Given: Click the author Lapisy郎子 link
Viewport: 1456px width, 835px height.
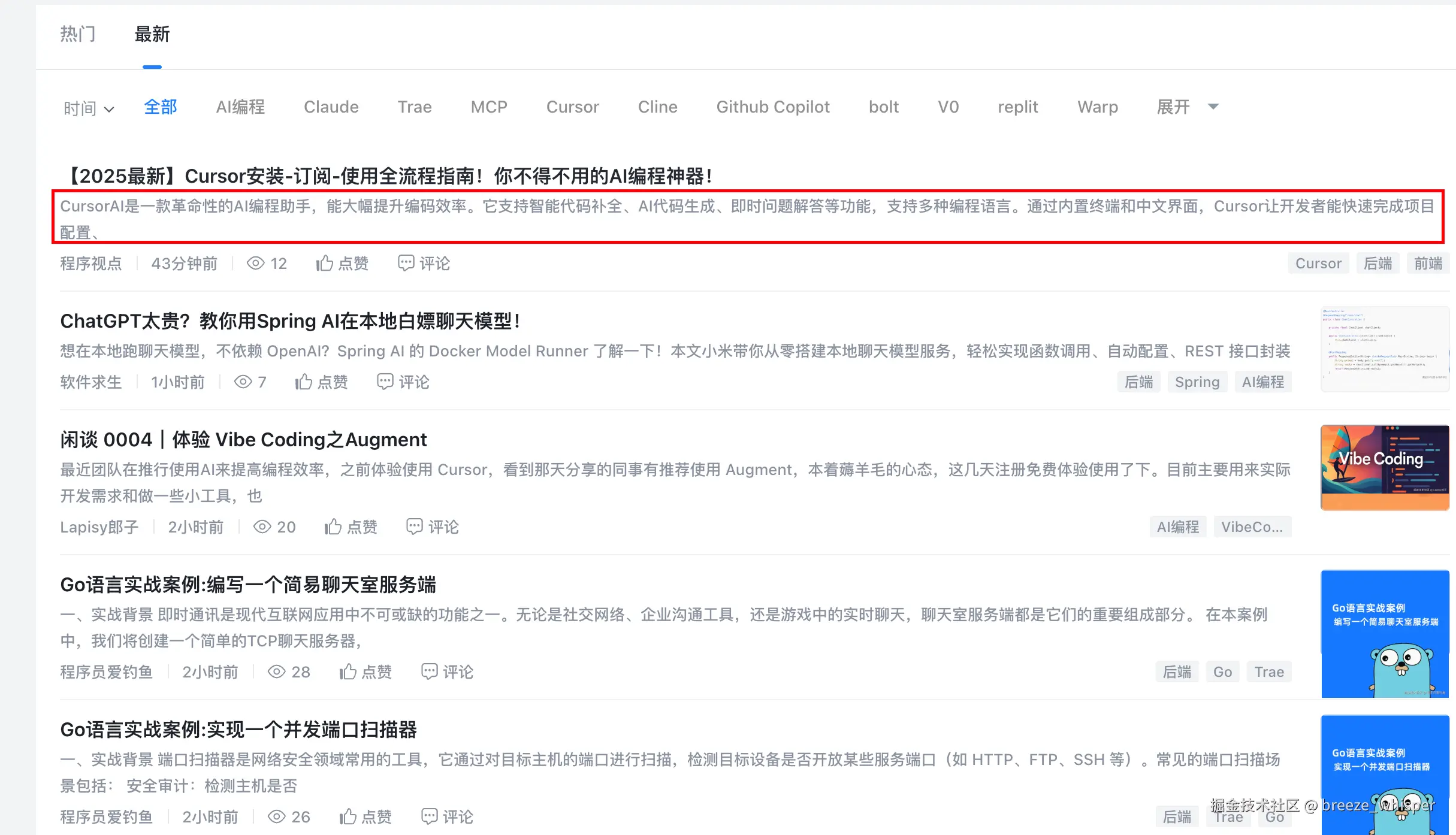Looking at the screenshot, I should (x=99, y=527).
